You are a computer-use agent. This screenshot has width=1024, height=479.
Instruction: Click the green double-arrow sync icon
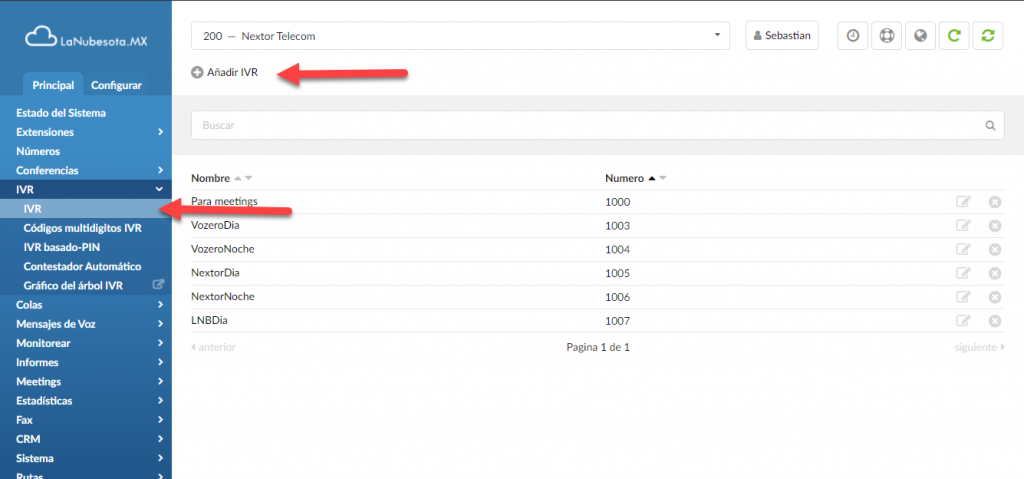(988, 36)
